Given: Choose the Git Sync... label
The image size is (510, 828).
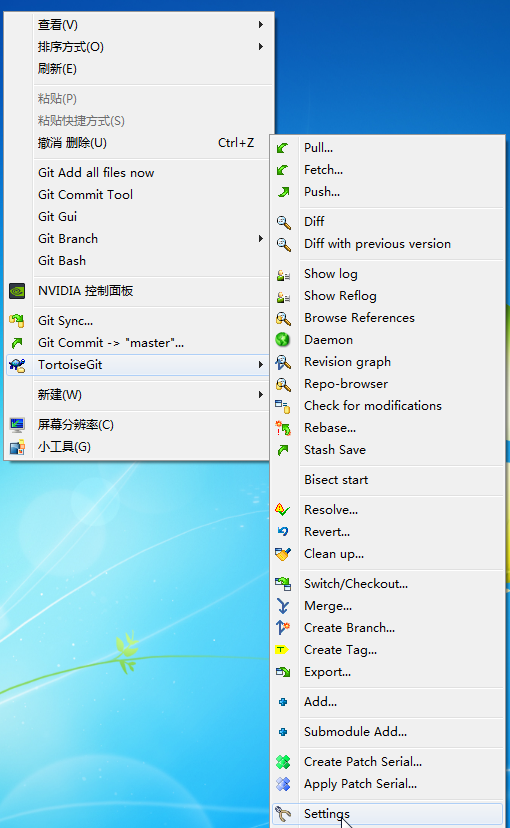Looking at the screenshot, I should (65, 321).
